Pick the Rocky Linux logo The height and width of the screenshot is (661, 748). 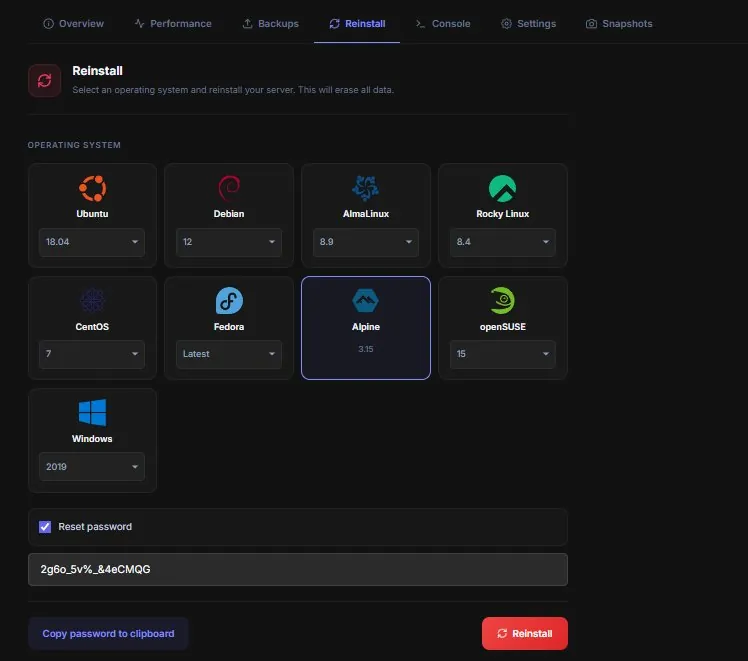coord(502,188)
